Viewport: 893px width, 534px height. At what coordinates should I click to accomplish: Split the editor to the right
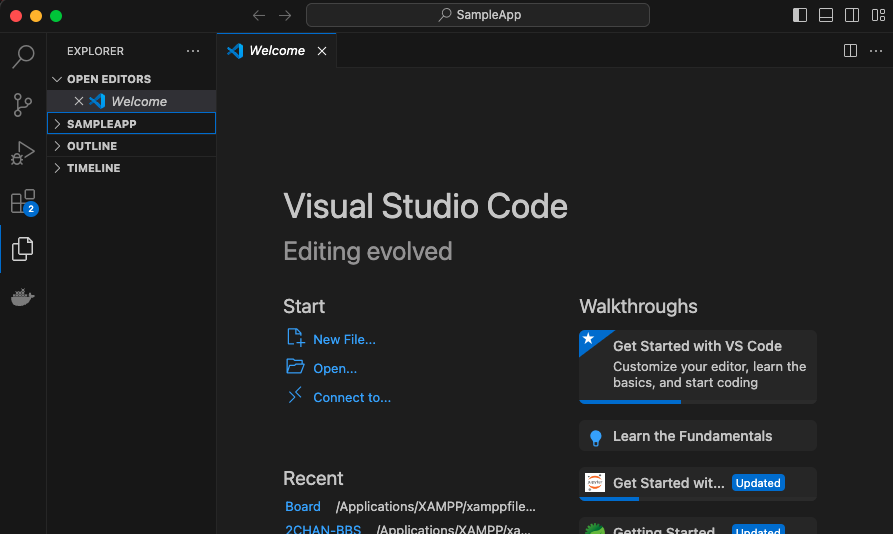tap(850, 51)
